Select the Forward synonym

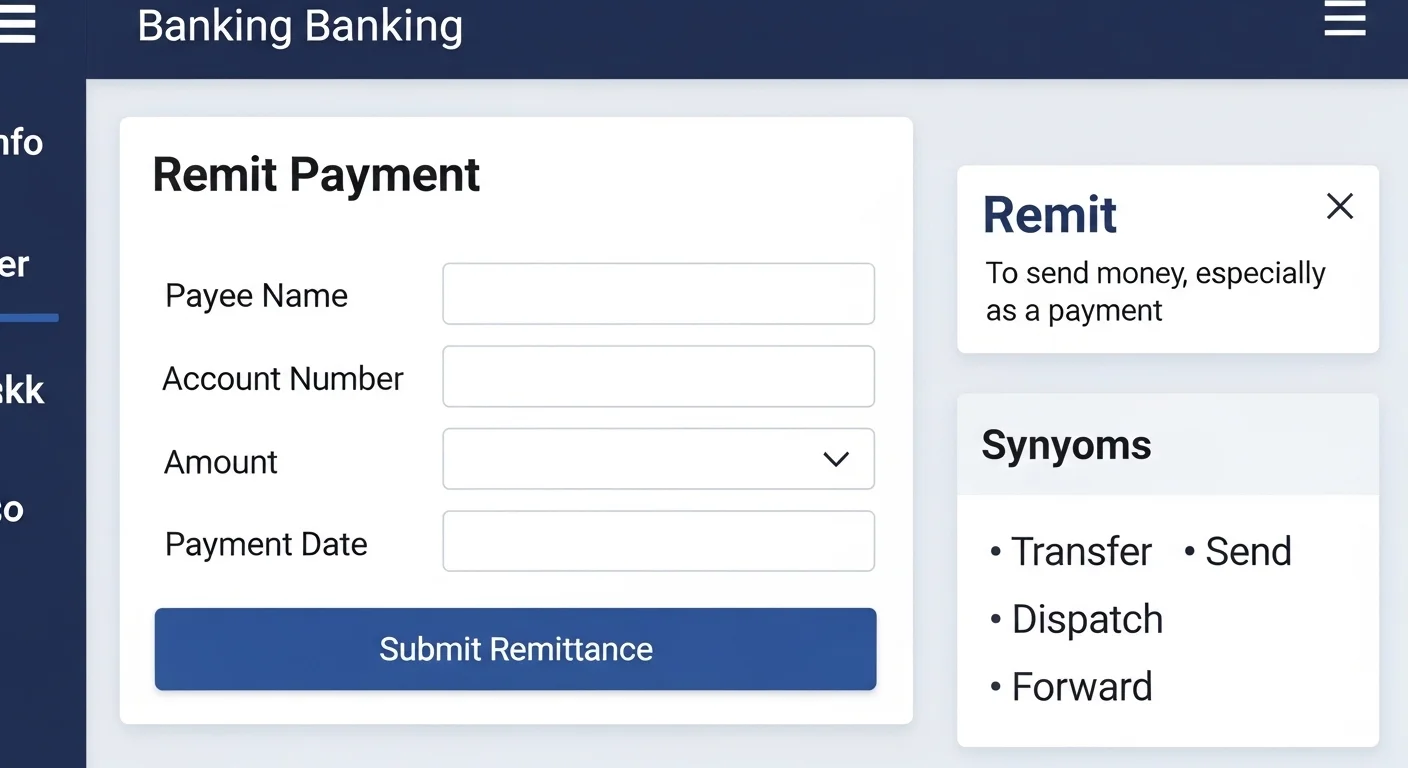click(x=1082, y=686)
